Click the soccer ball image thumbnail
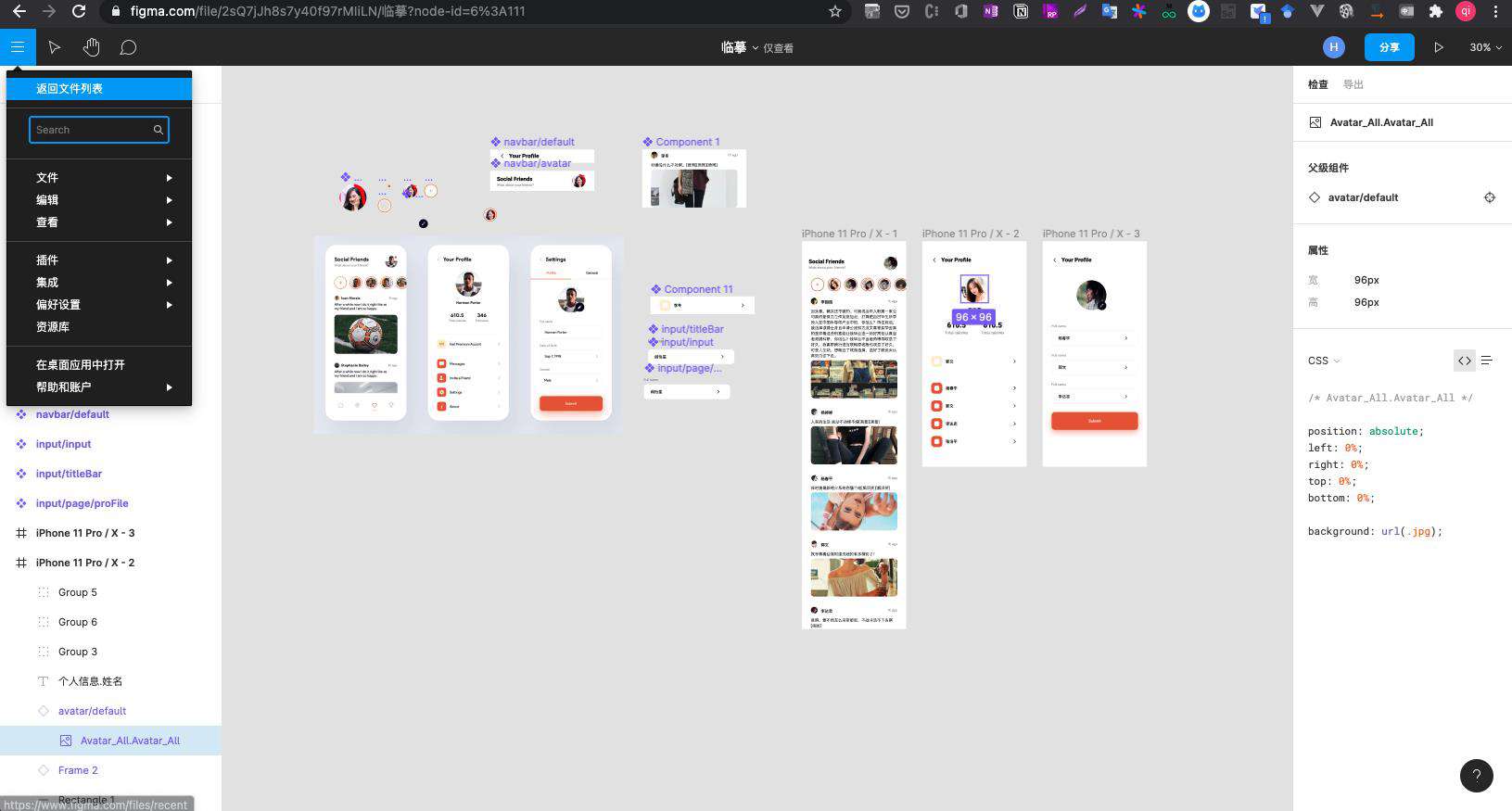This screenshot has width=1512, height=811. coord(365,335)
